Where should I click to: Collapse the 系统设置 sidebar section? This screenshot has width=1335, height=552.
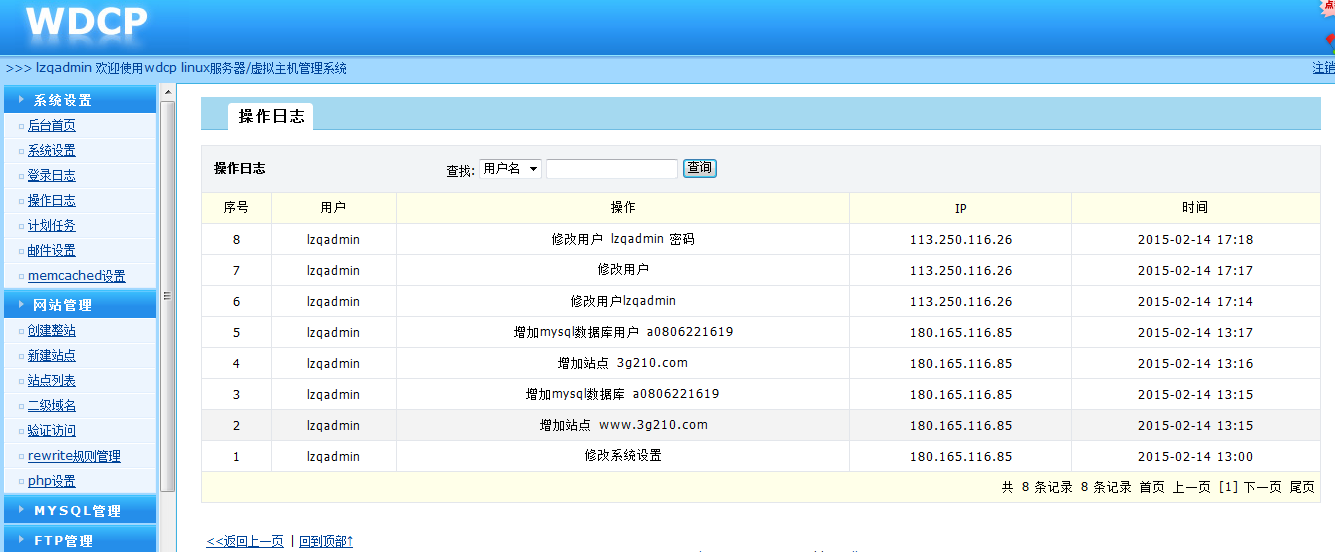[62, 100]
